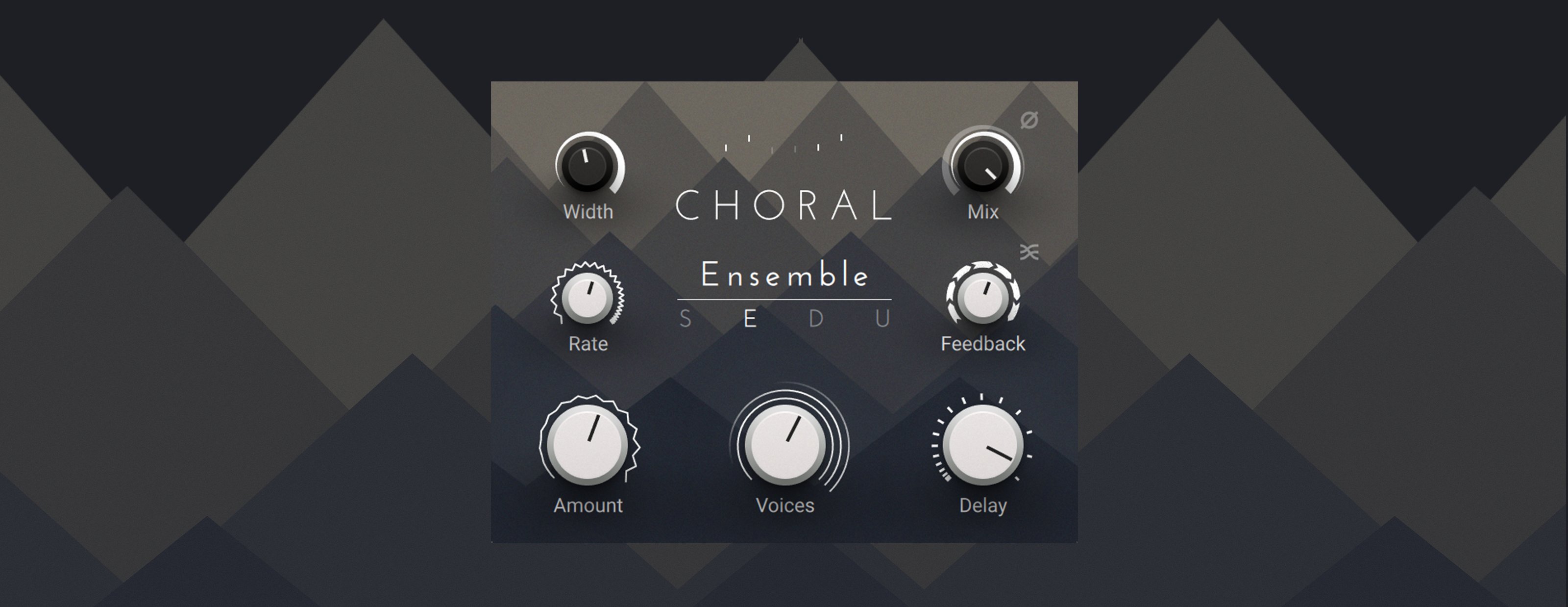Select the D chorus mode
1568x607 pixels.
tap(816, 319)
